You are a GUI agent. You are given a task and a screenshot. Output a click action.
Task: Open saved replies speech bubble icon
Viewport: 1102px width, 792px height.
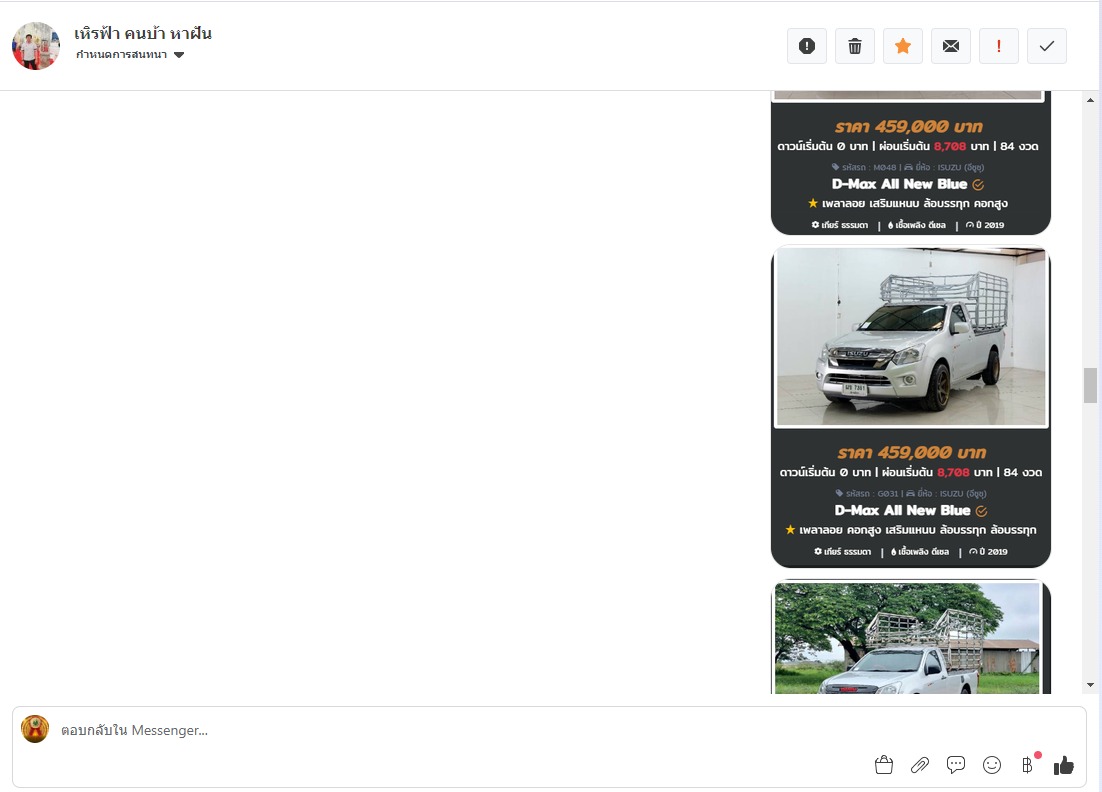tap(956, 765)
